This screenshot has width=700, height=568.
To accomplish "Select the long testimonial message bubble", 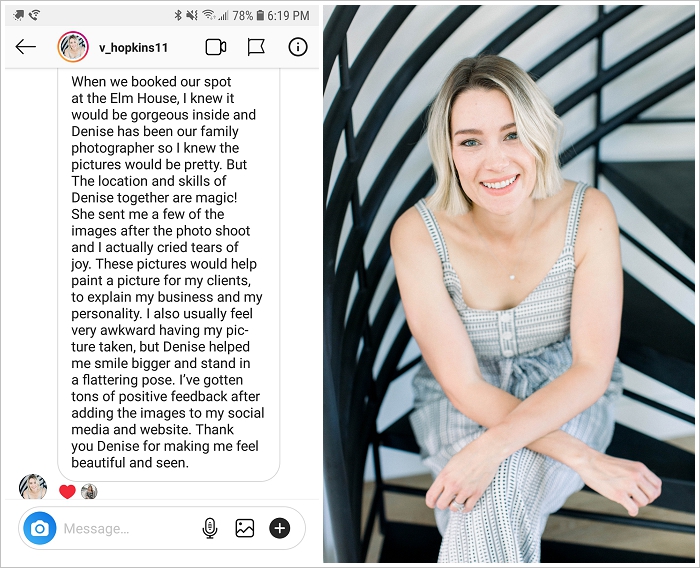I will (x=168, y=275).
